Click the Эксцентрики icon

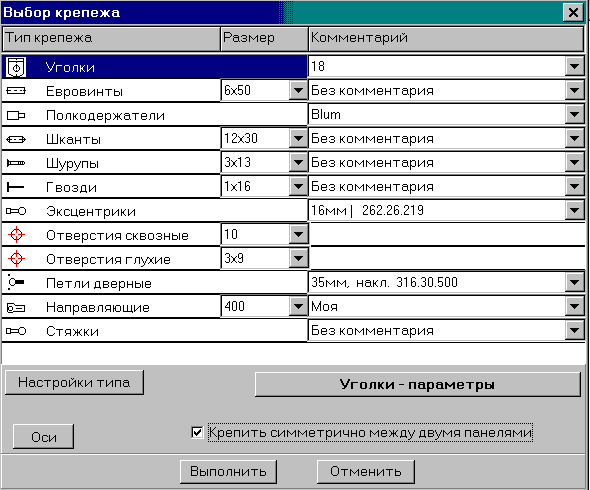click(16, 211)
